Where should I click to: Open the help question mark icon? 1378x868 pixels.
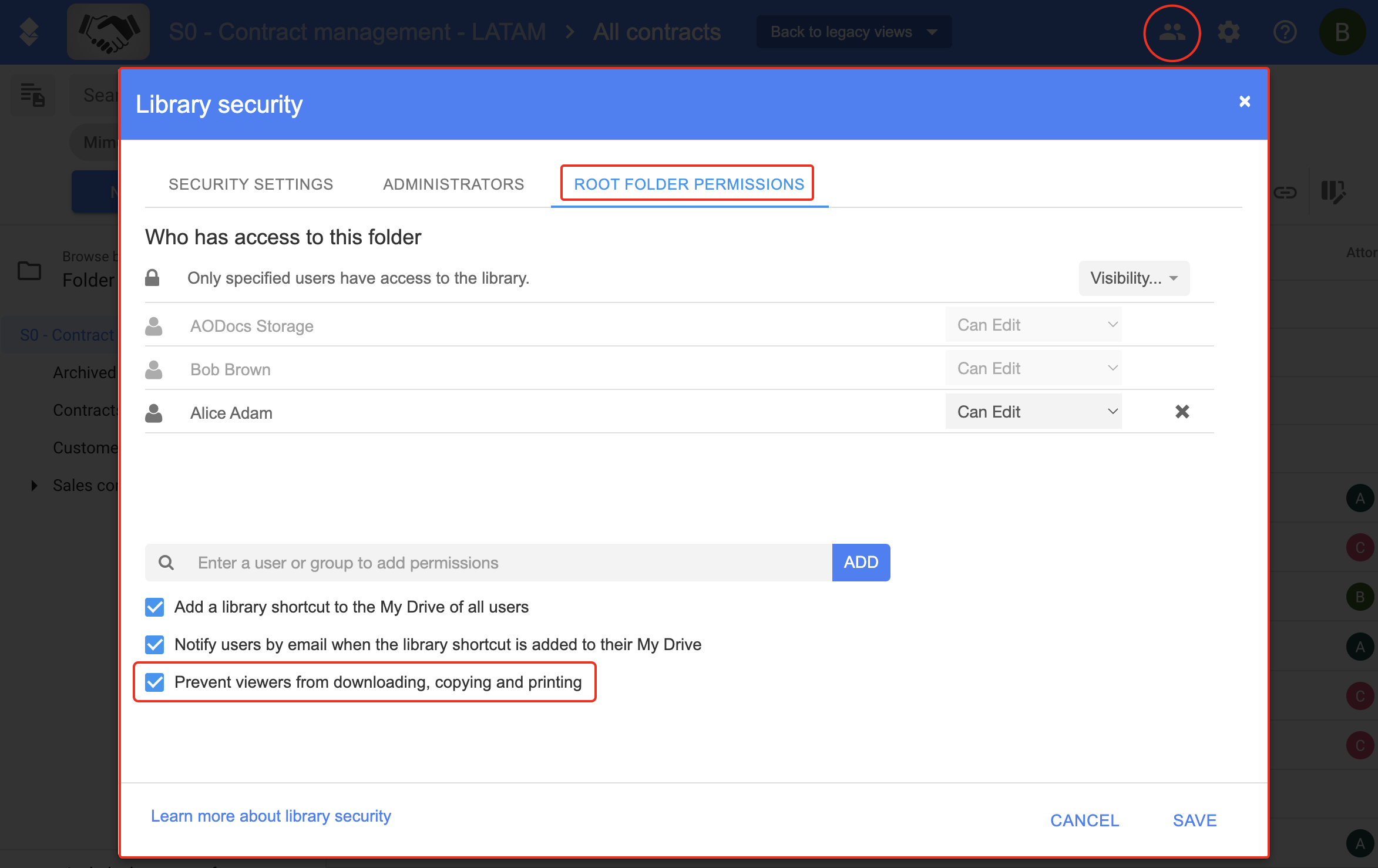tap(1285, 32)
